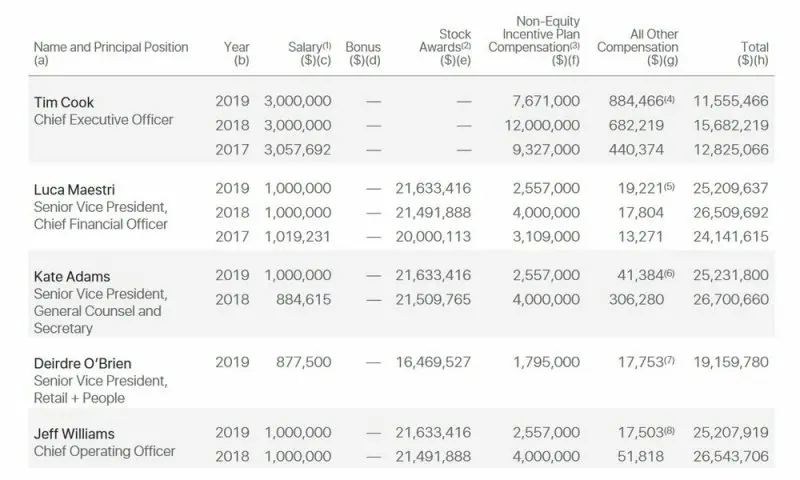Click the Stock Awards column header
Image resolution: width=800 pixels, height=480 pixels.
(x=445, y=47)
